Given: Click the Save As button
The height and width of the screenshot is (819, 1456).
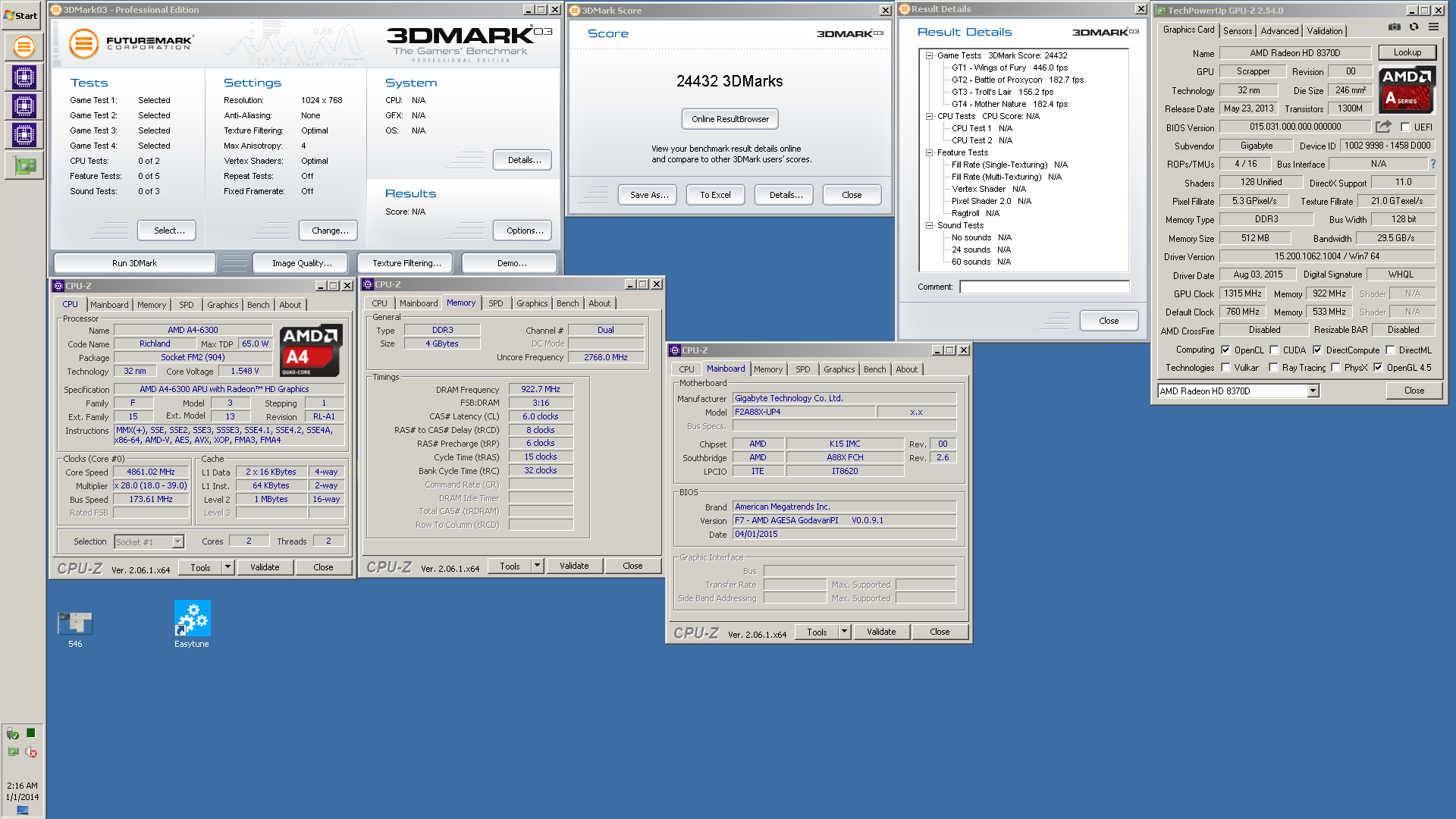Looking at the screenshot, I should pos(648,195).
